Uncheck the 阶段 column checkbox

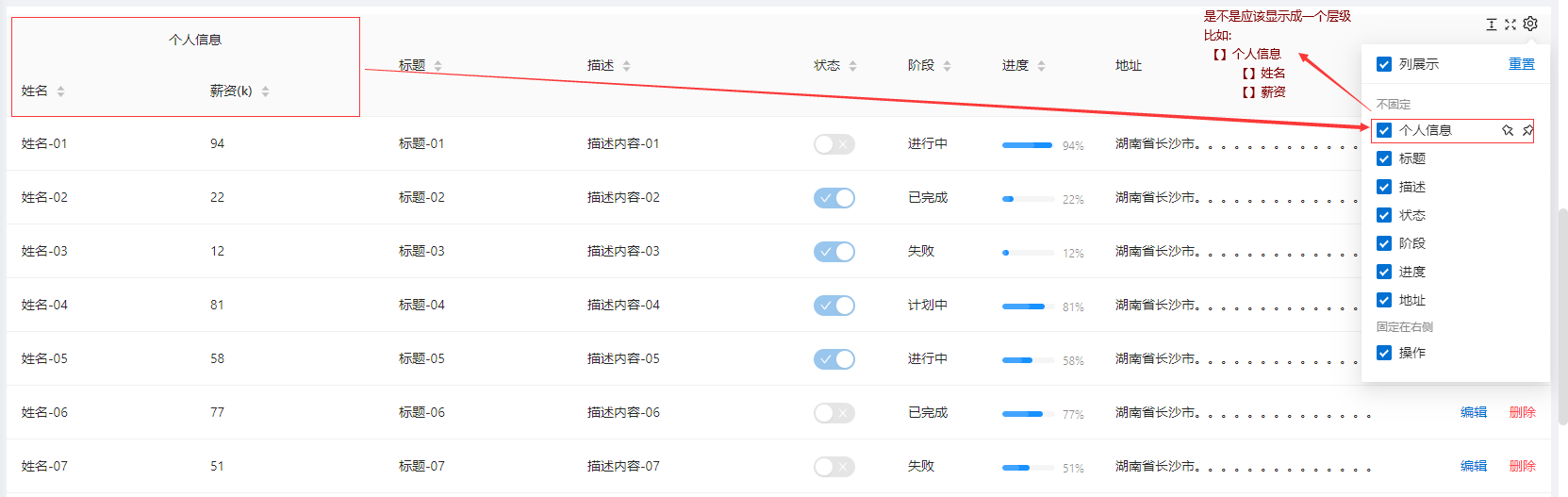pos(1384,243)
